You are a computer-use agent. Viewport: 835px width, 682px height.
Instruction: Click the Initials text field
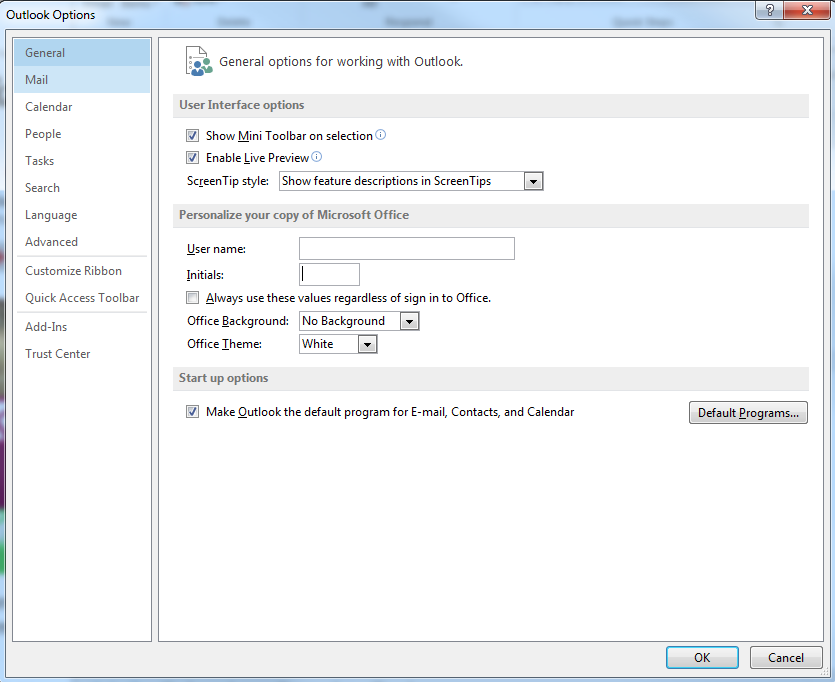(x=329, y=275)
